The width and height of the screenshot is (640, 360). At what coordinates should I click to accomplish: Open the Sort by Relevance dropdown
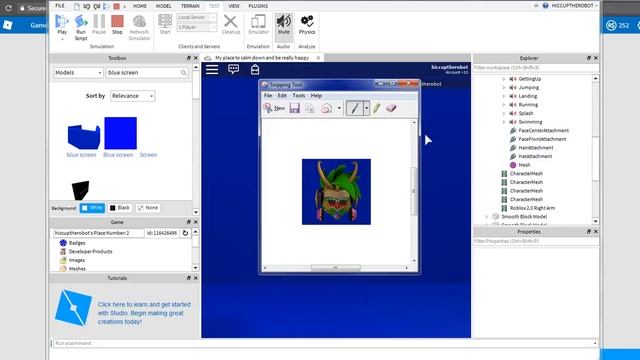[x=133, y=96]
